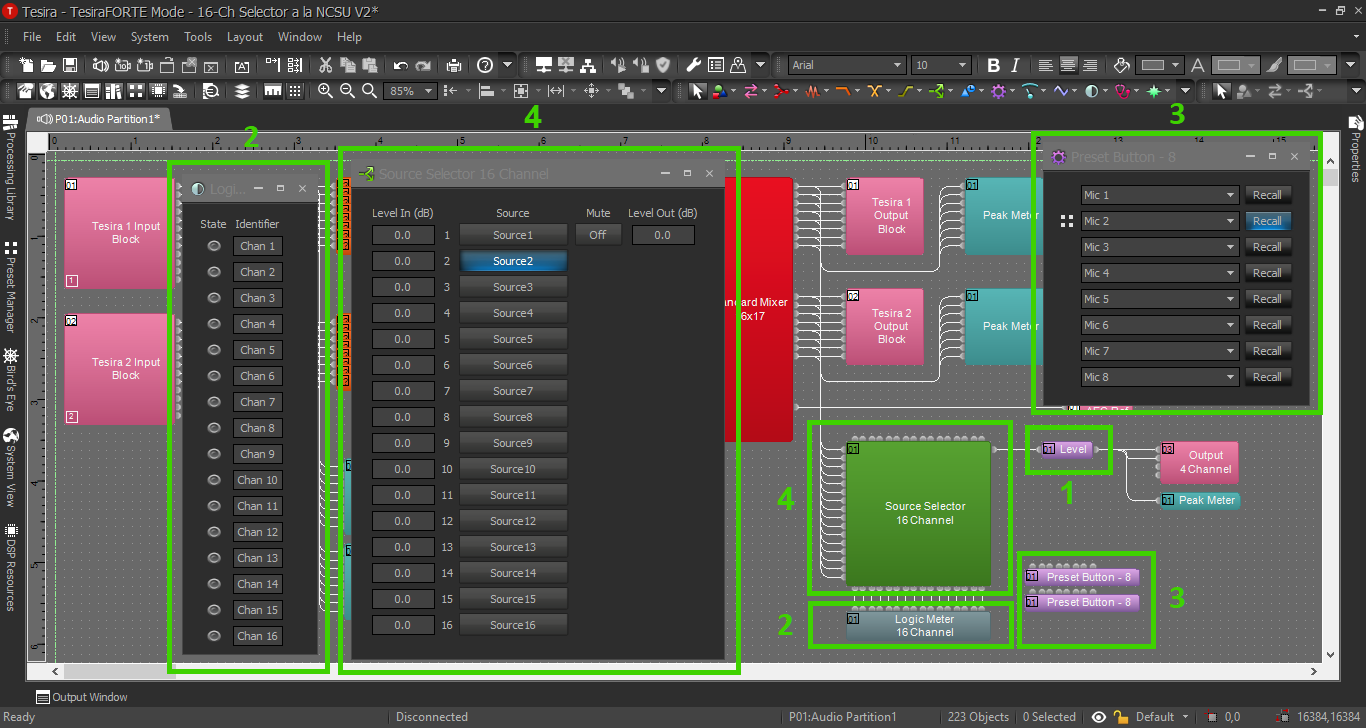Open the Mic 1 preset dropdown

1160,195
